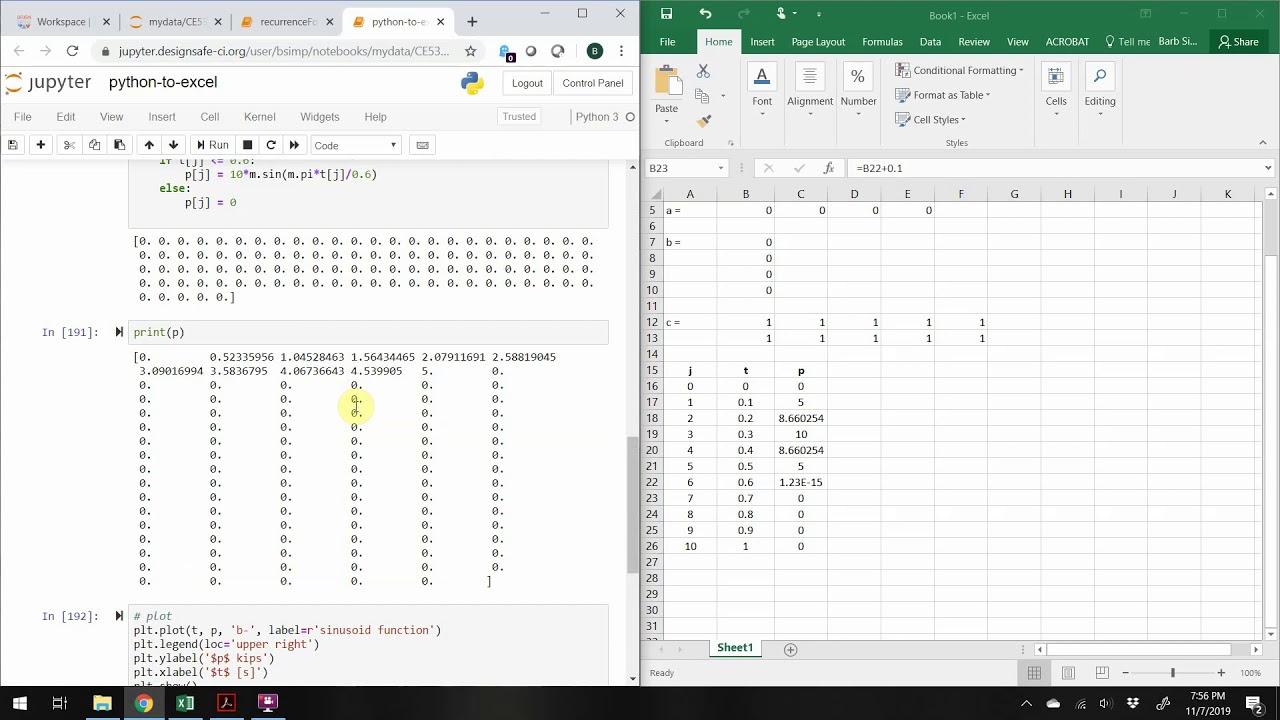The image size is (1280, 720).
Task: Switch to the Page Layout ribbon tab
Action: pyautogui.click(x=818, y=42)
